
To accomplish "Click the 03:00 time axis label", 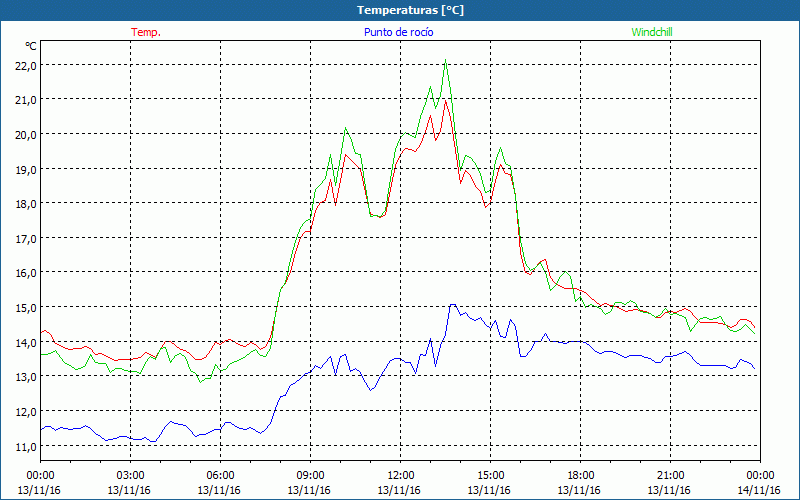I will click(131, 476).
